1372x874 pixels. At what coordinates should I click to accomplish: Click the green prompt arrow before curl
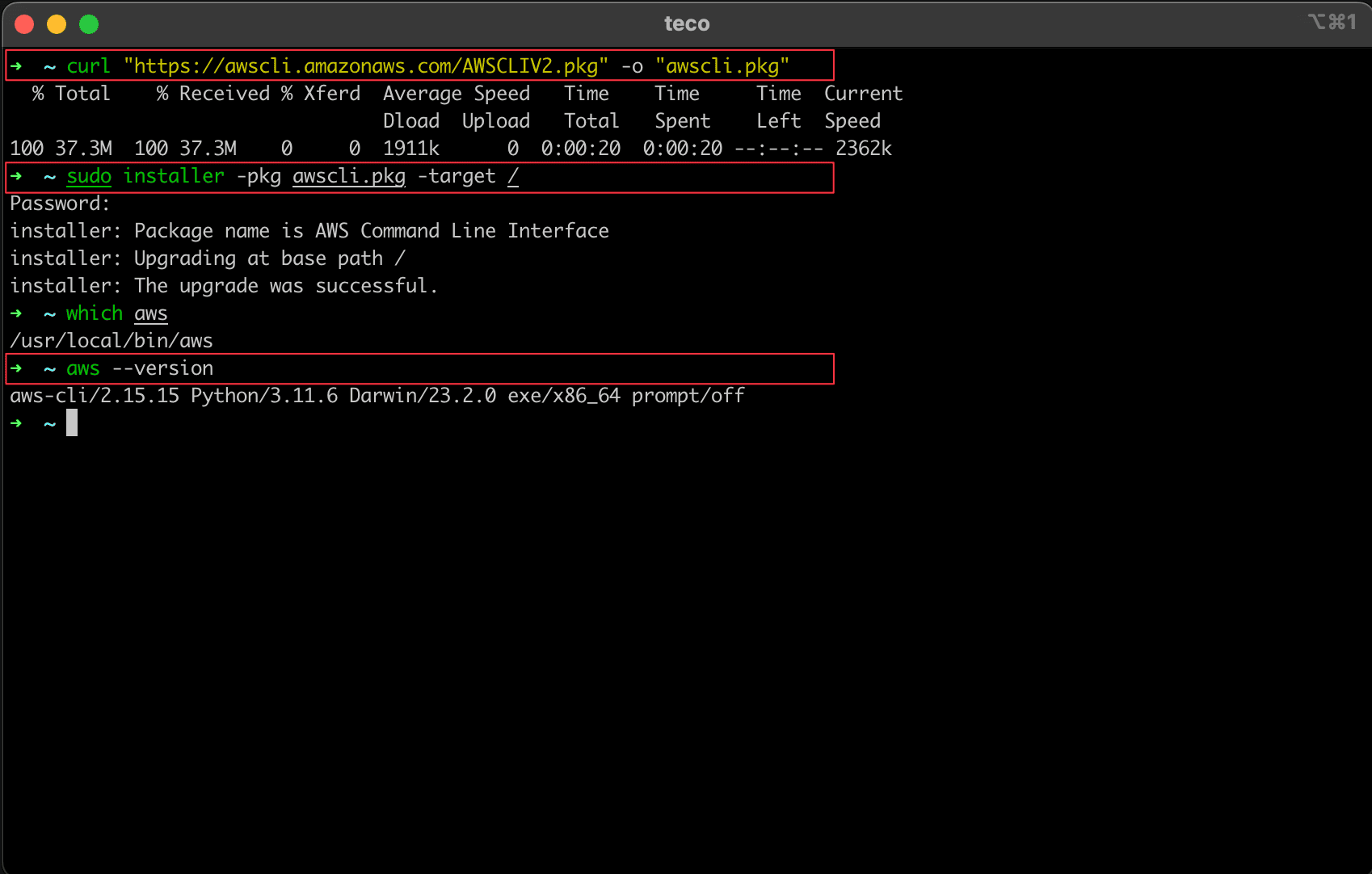[16, 66]
